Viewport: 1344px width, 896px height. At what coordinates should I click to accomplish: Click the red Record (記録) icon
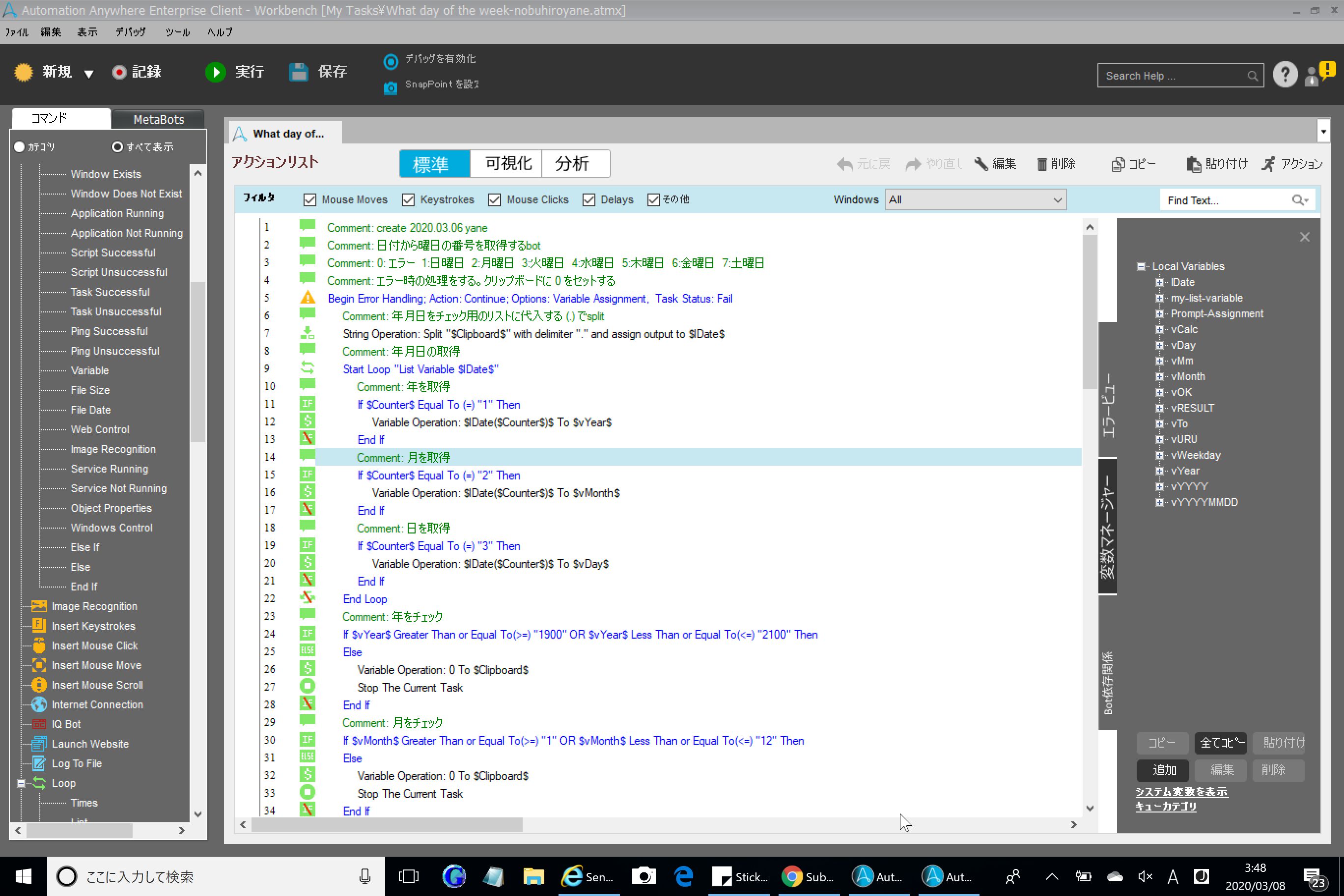(119, 72)
